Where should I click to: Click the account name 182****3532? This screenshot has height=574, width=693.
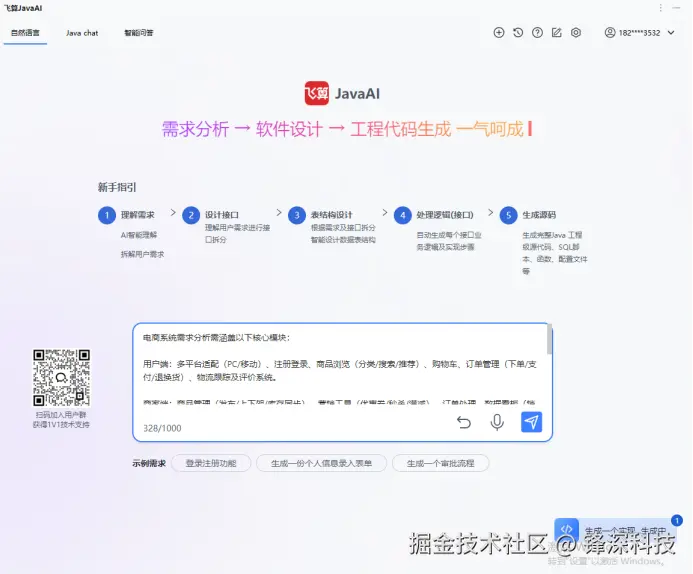639,33
